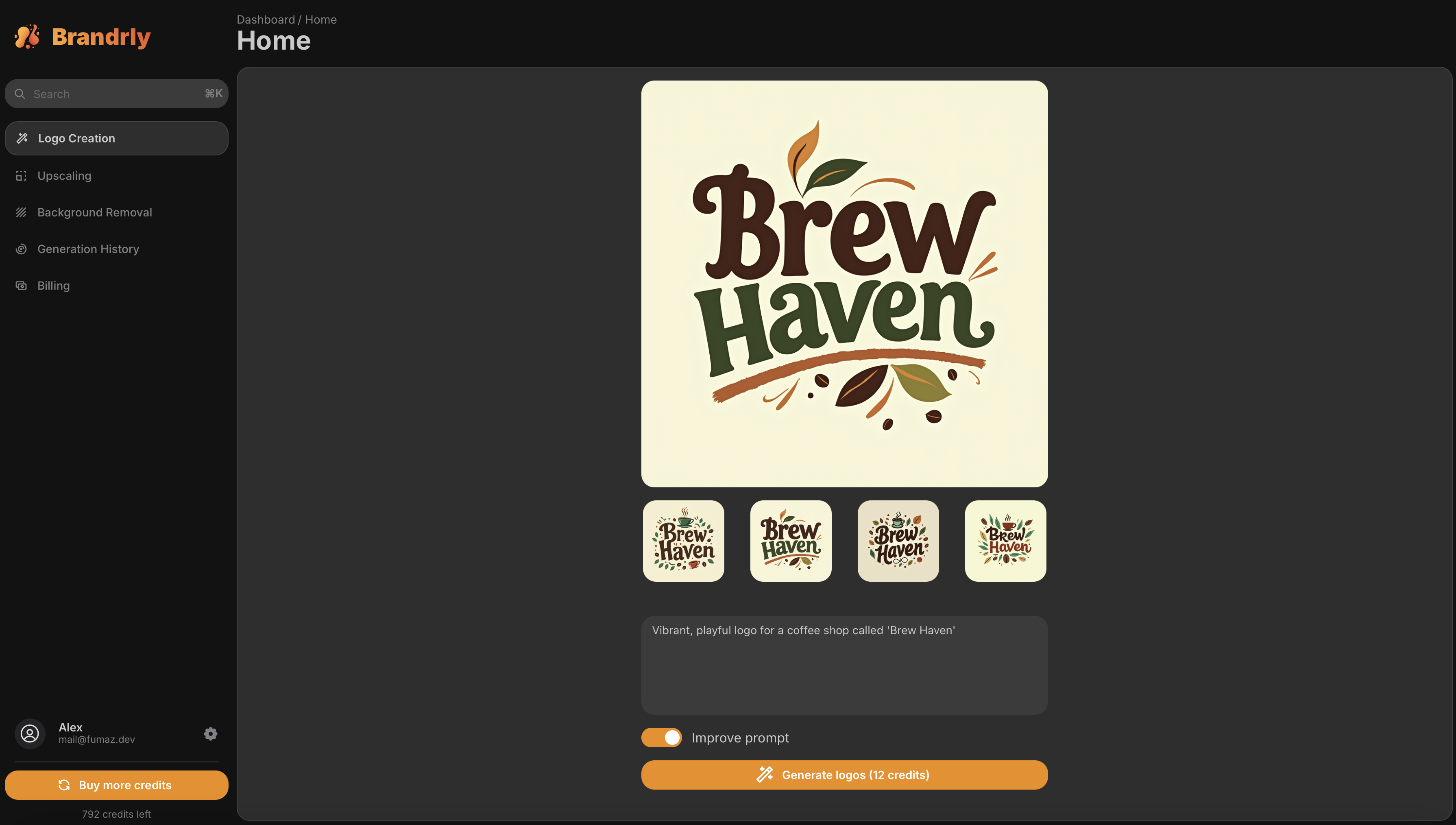Click the user avatar icon for Alex
Viewport: 1456px width, 825px height.
[30, 734]
